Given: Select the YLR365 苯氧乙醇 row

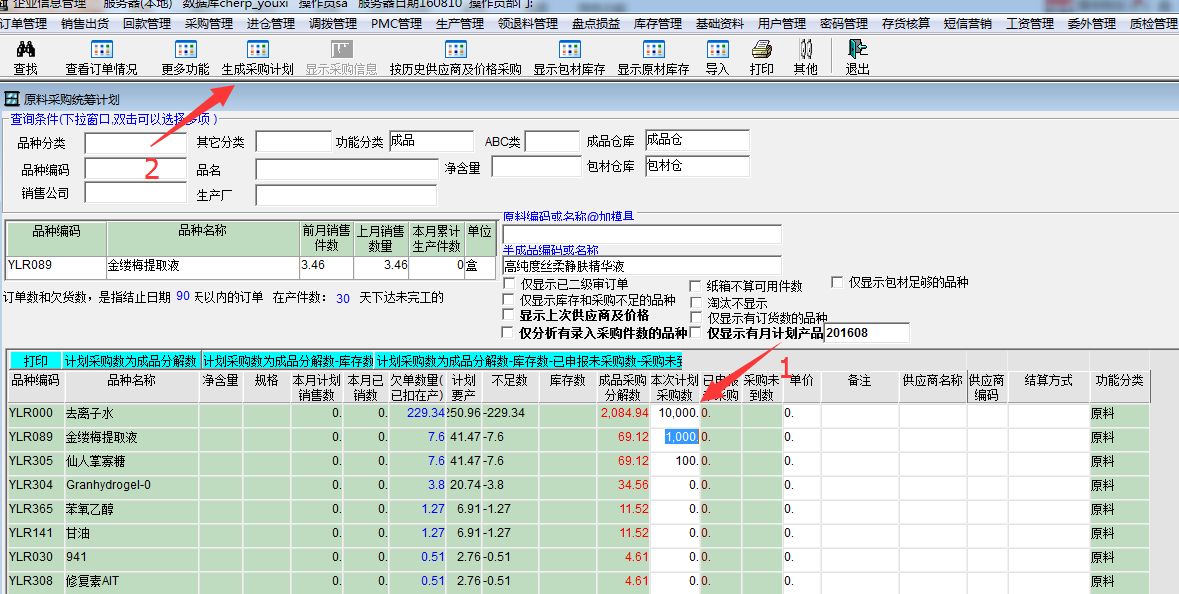Looking at the screenshot, I should tap(579, 509).
